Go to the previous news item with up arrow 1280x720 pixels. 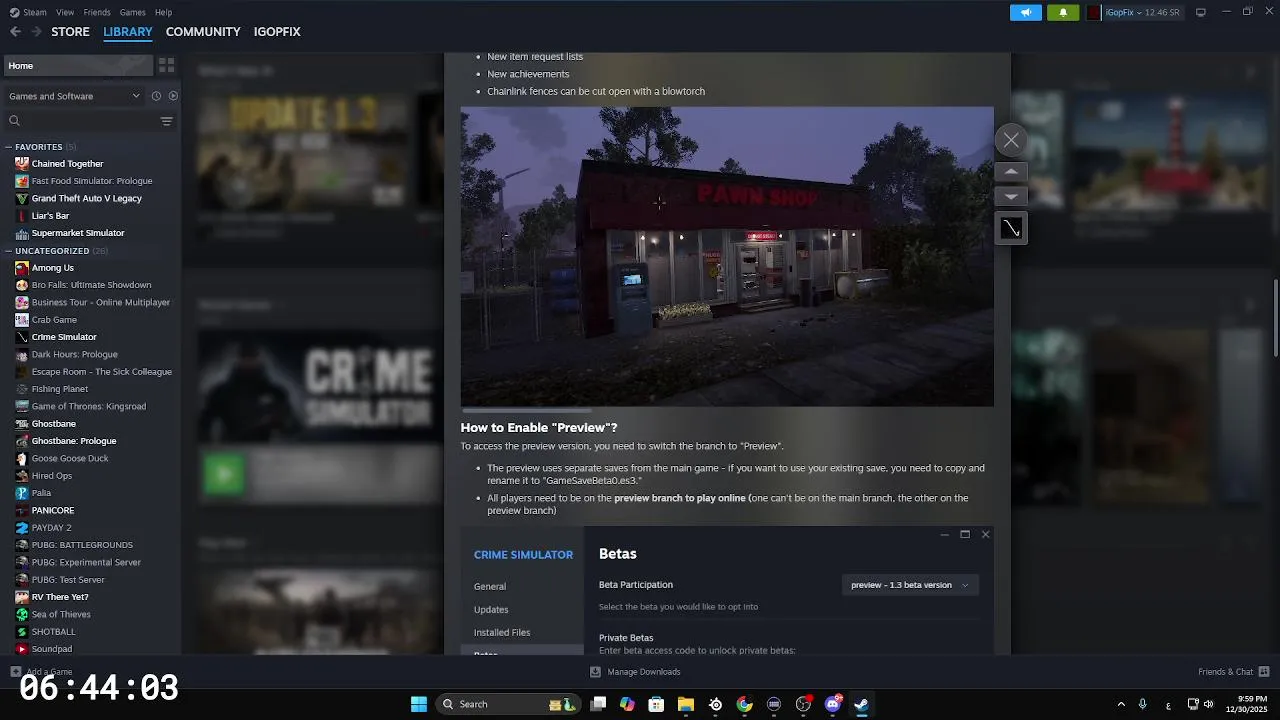1011,172
